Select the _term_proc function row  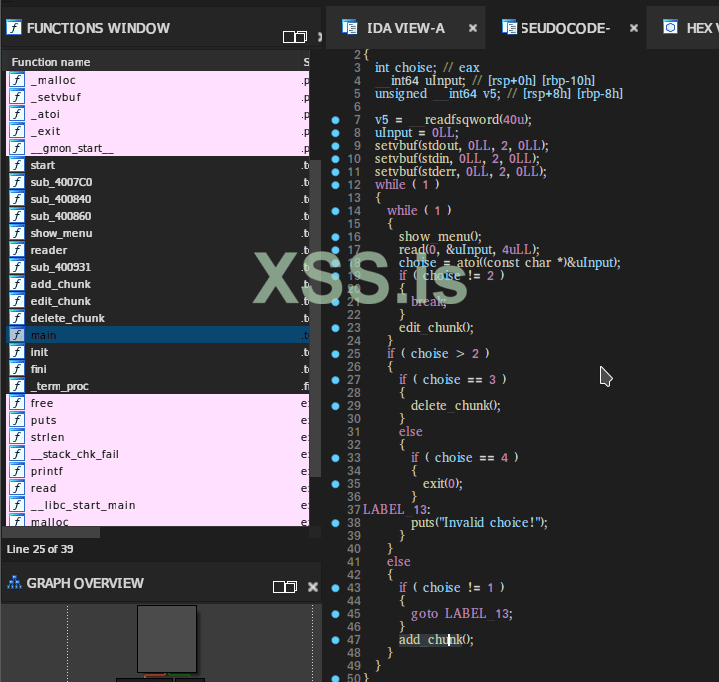(157, 386)
